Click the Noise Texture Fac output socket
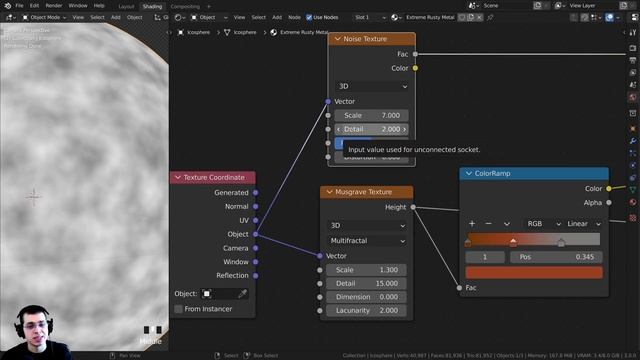The height and width of the screenshot is (360, 640). [415, 54]
